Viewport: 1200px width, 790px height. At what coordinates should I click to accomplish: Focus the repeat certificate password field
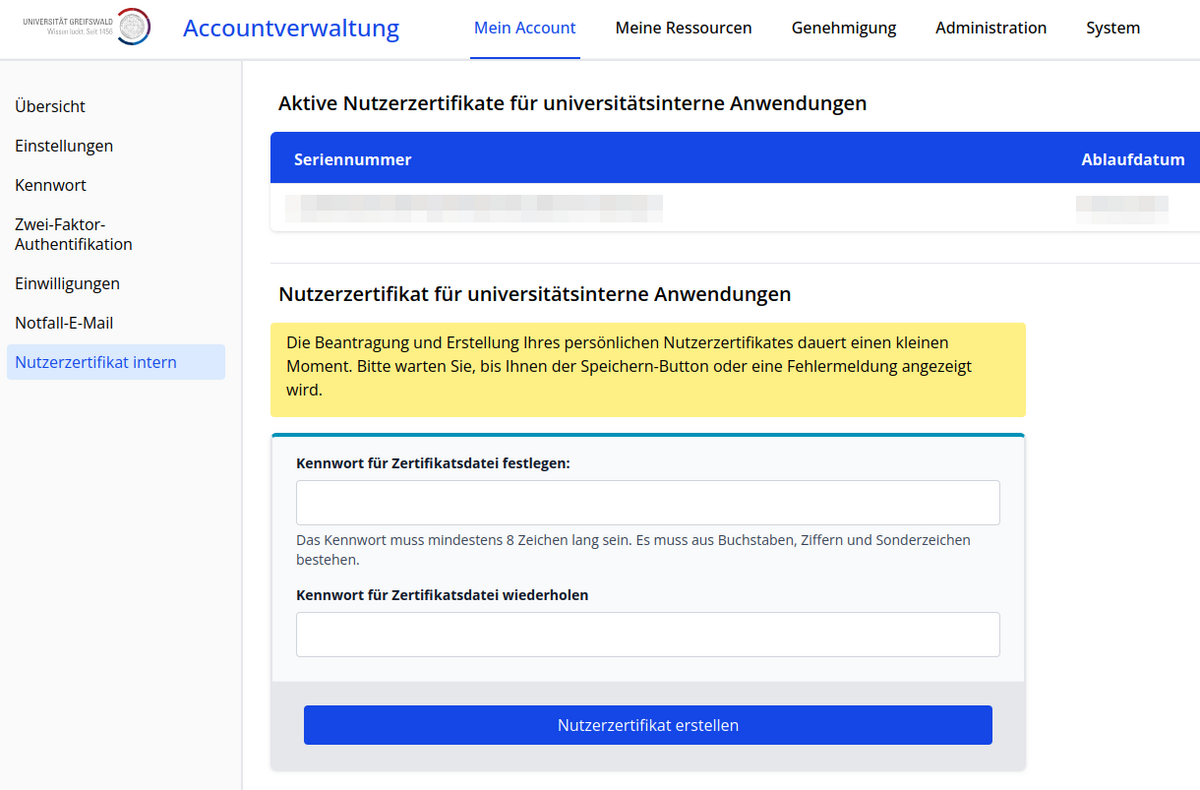tap(647, 634)
